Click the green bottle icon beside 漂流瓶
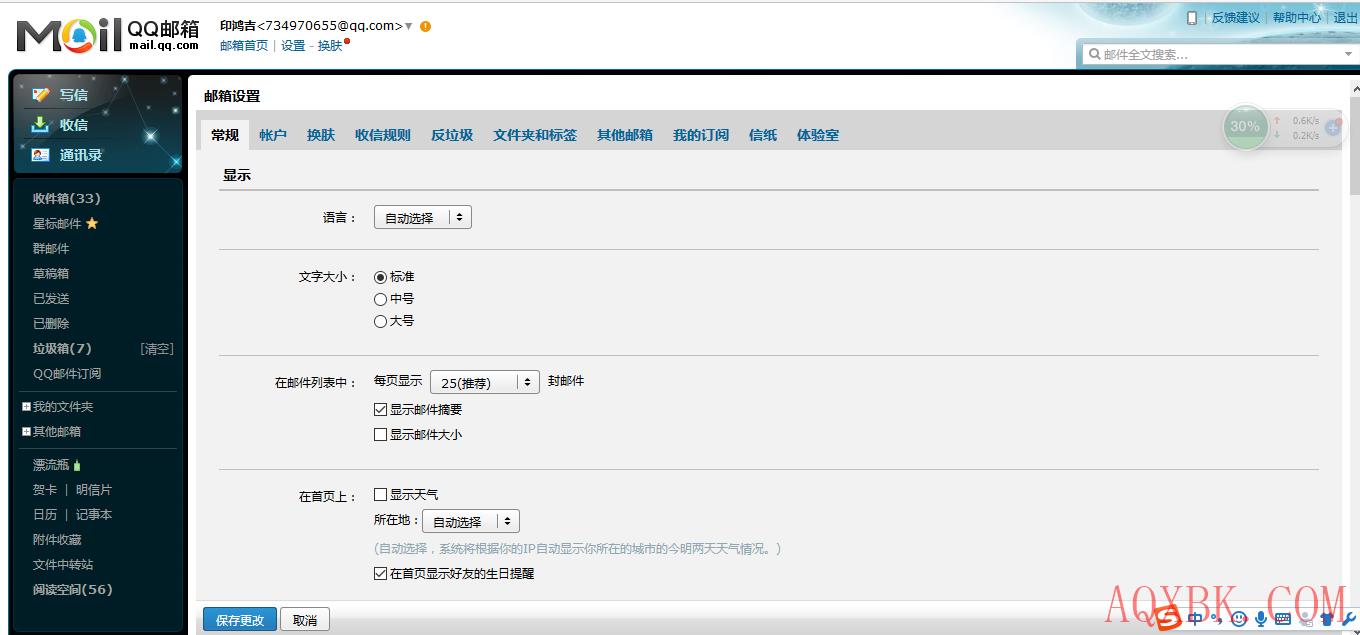This screenshot has height=635, width=1360. click(x=77, y=465)
